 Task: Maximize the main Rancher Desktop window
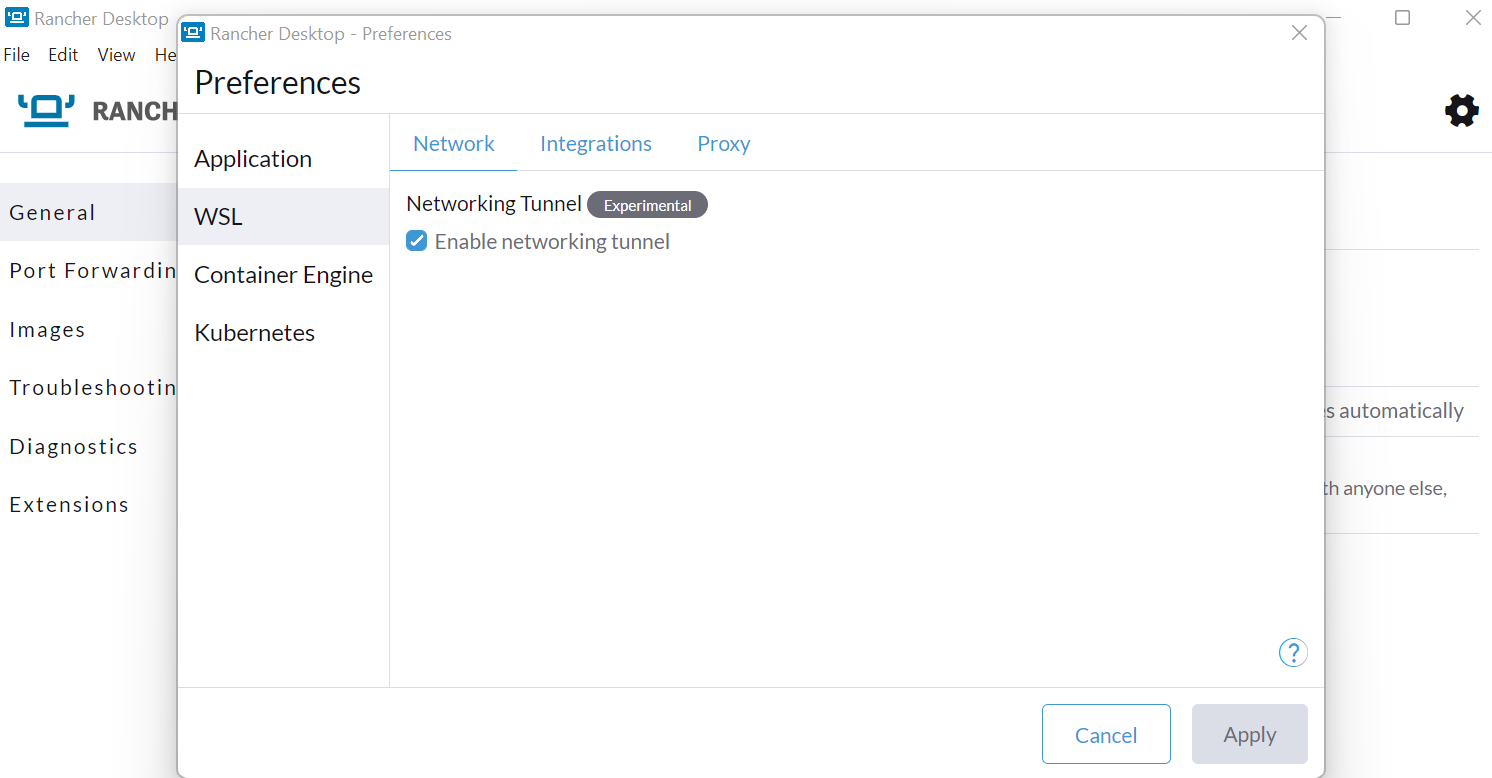click(x=1402, y=18)
